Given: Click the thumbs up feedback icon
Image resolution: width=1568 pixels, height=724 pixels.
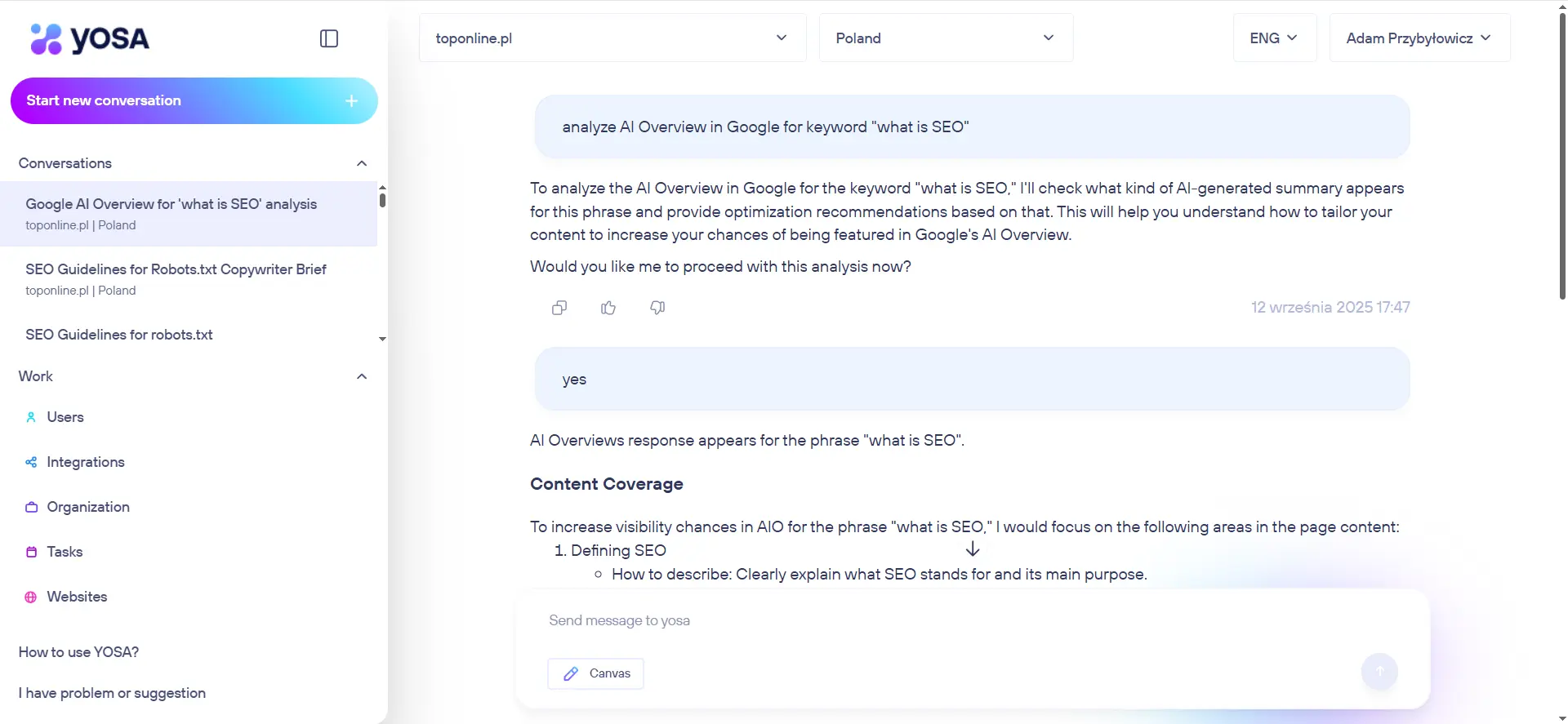Looking at the screenshot, I should 608,308.
